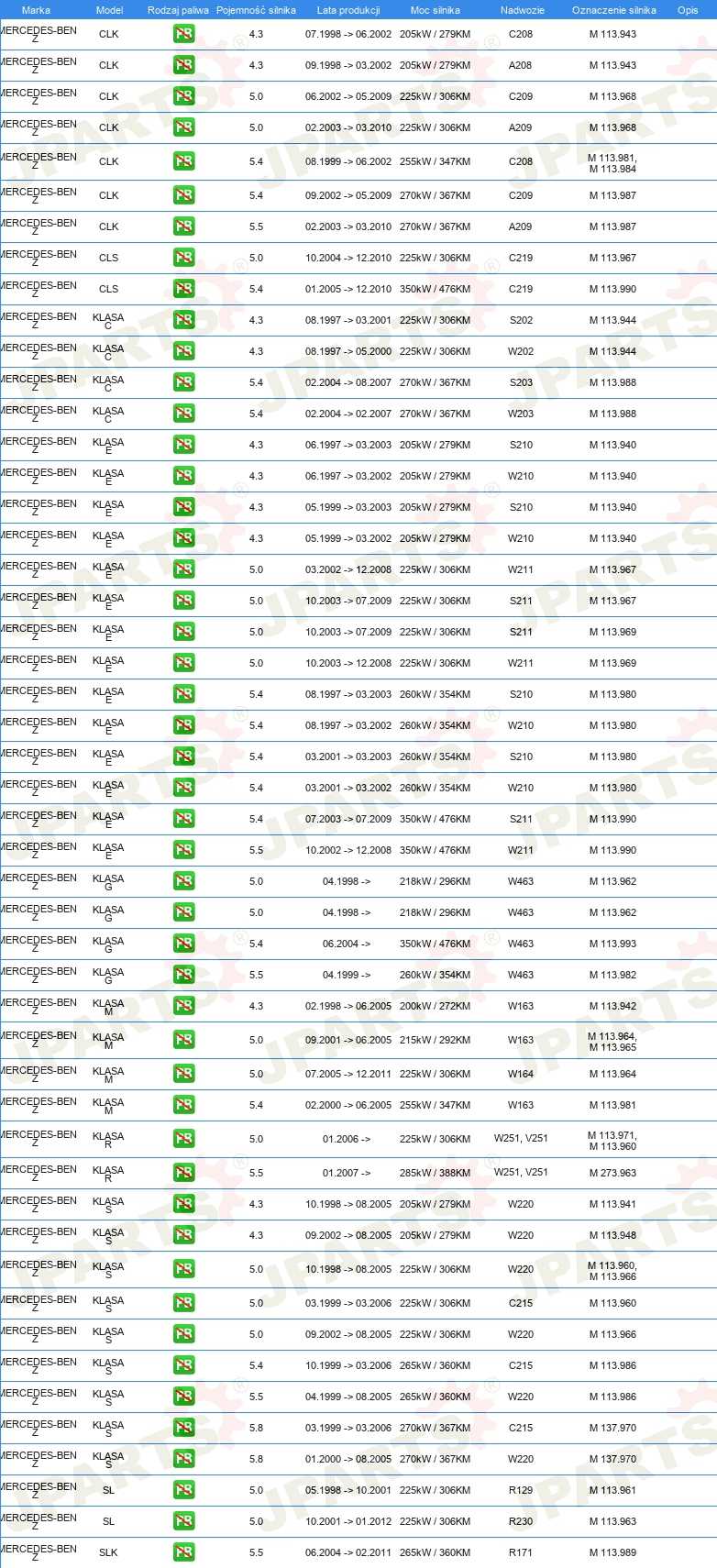Click petrol icon in KLASA E 5.5 W211 row

183,850
